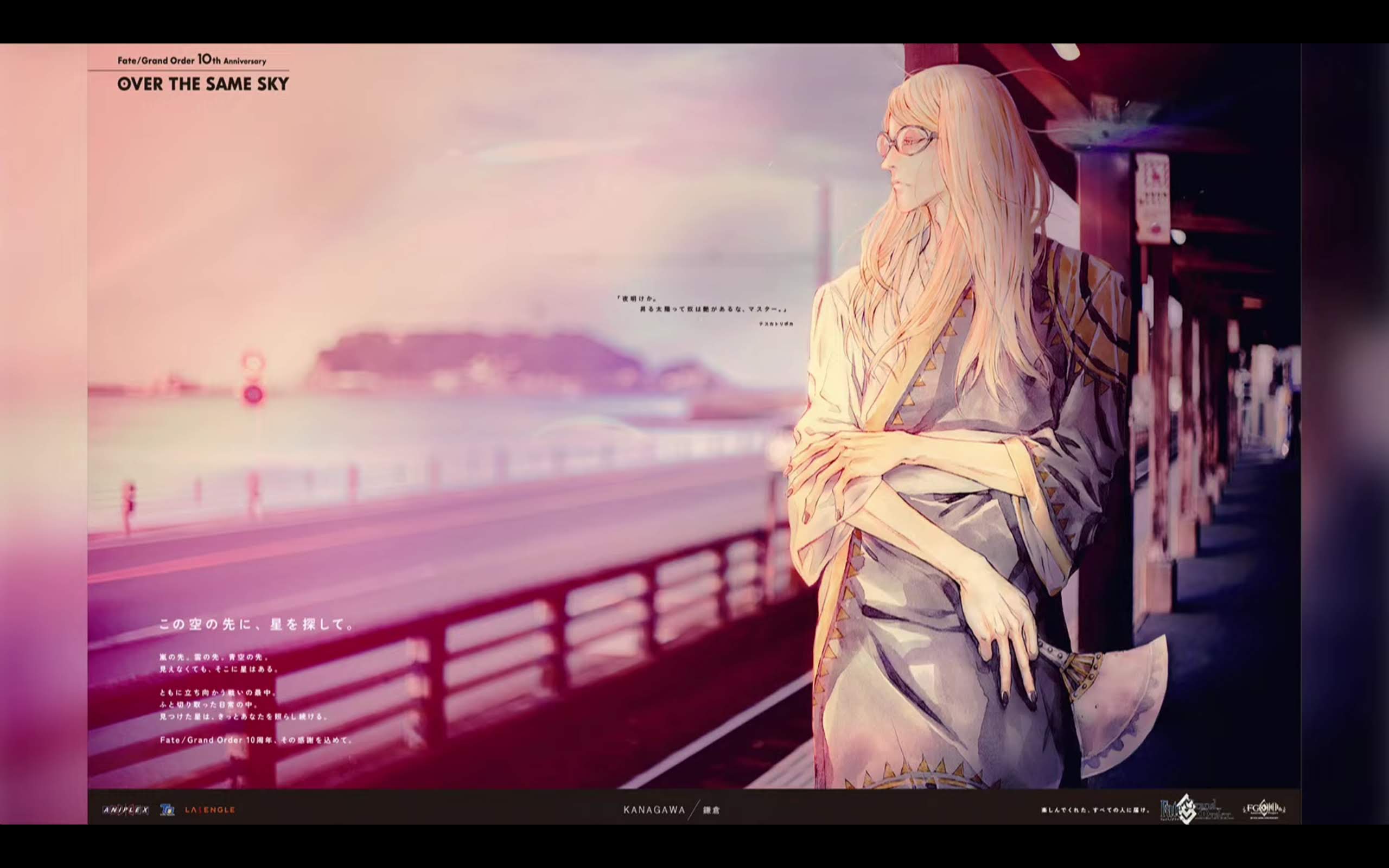This screenshot has width=1389, height=868.
Task: Click the ANIPLEX logo
Action: (125, 810)
